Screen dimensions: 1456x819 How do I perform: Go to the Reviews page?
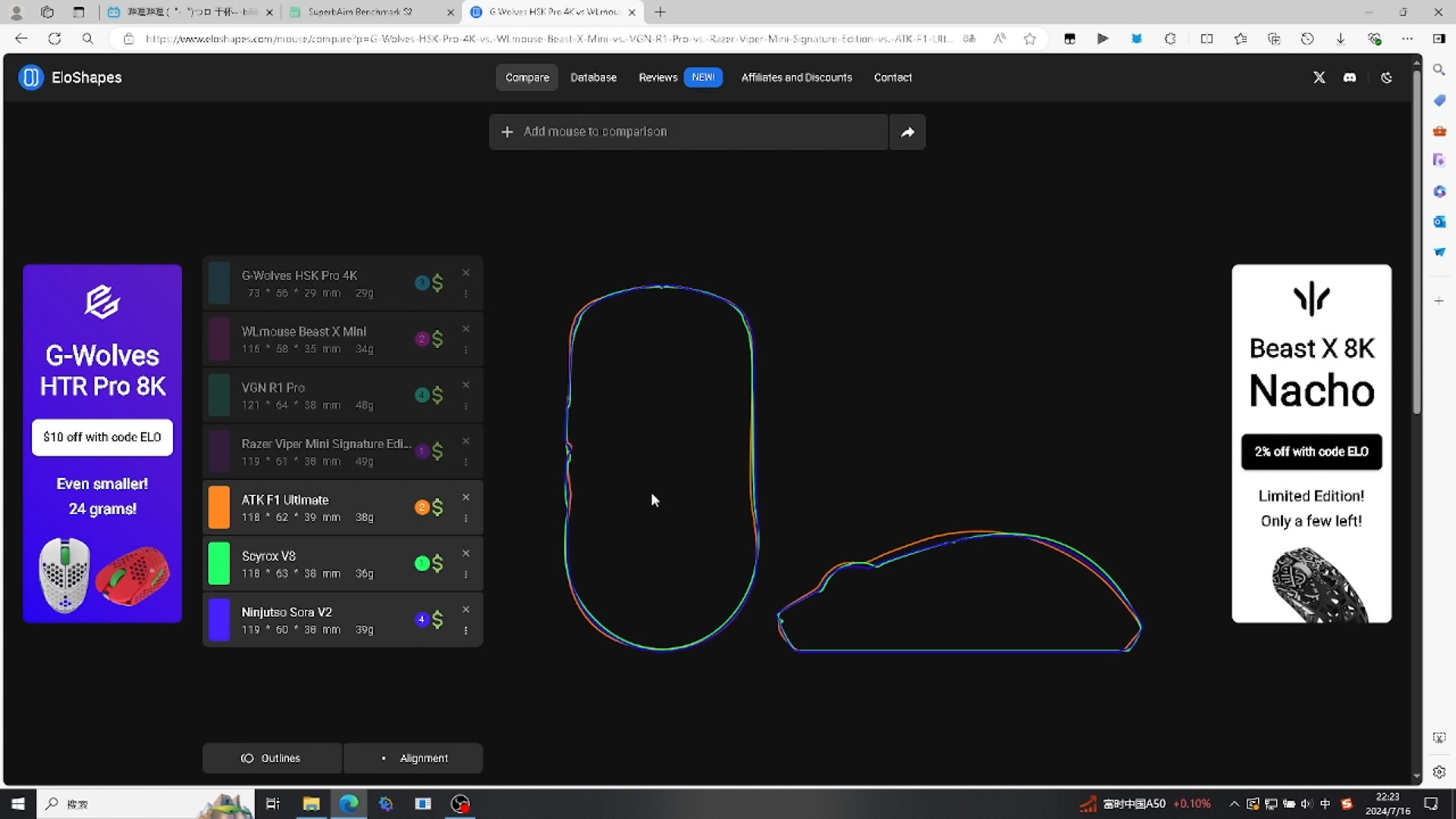tap(657, 77)
